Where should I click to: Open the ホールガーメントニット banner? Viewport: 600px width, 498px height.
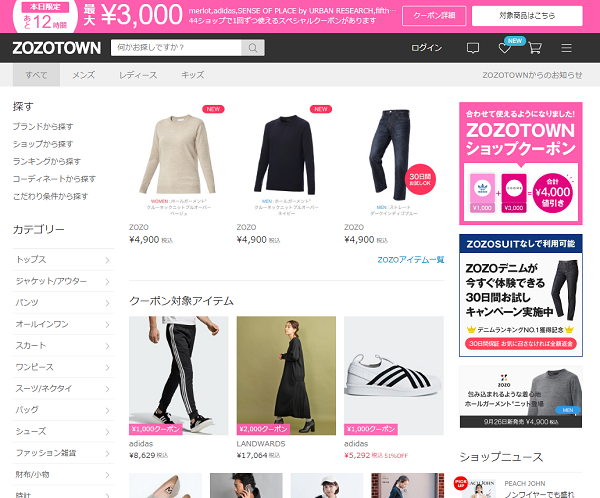pos(521,397)
